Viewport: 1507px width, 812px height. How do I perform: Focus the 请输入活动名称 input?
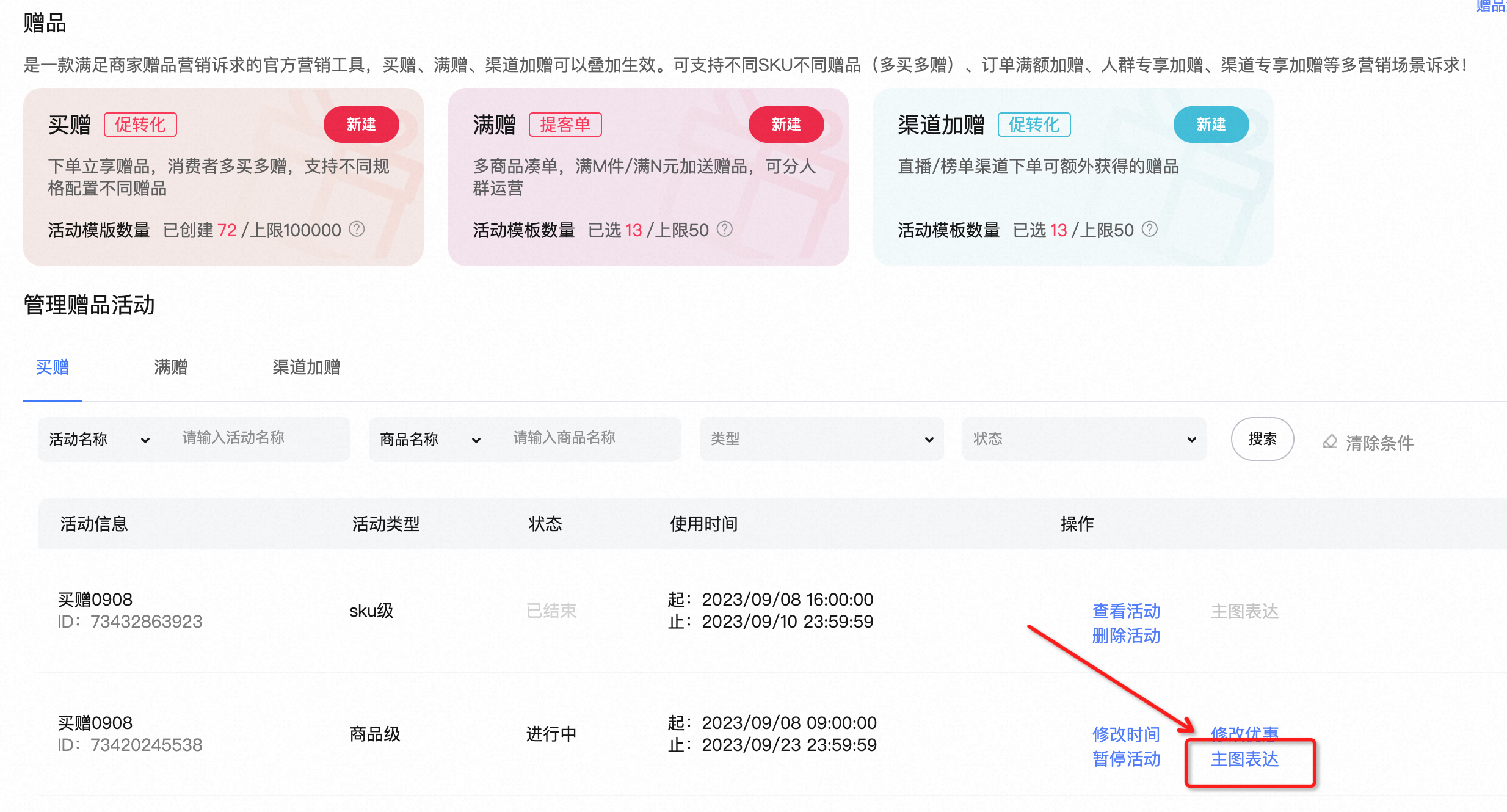click(x=261, y=438)
